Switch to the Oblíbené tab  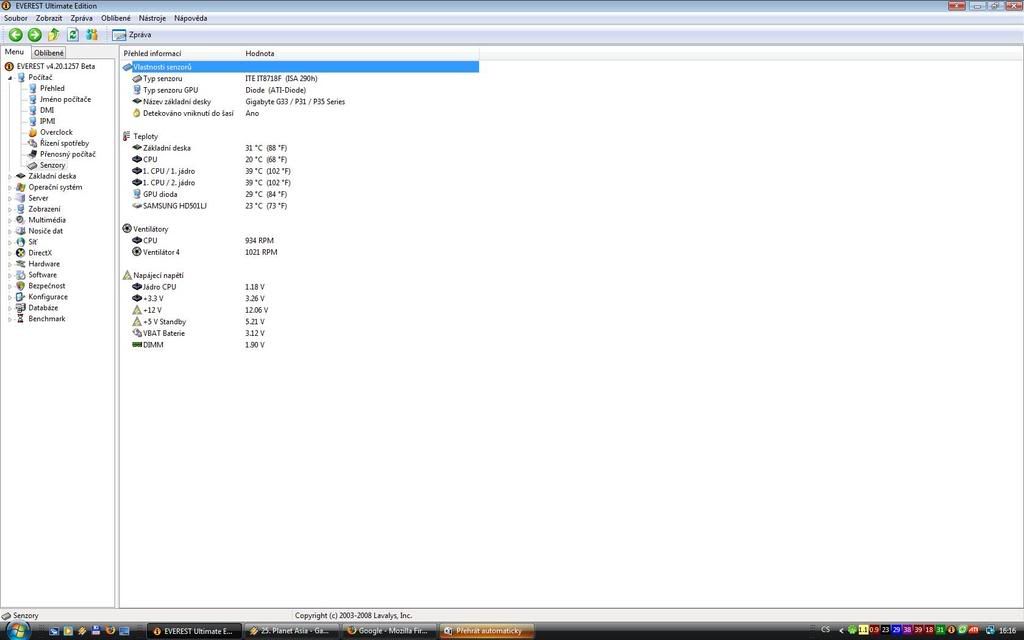tap(48, 53)
